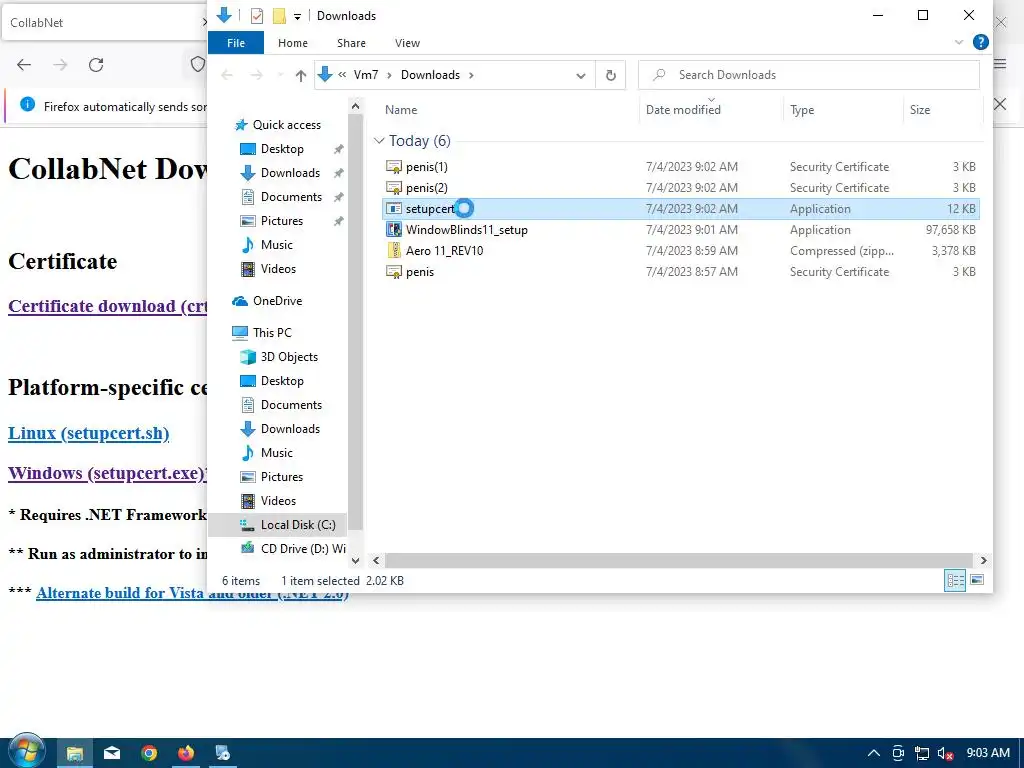Select the penis(1) certificate file
Viewport: 1024px width, 768px height.
tap(680, 167)
